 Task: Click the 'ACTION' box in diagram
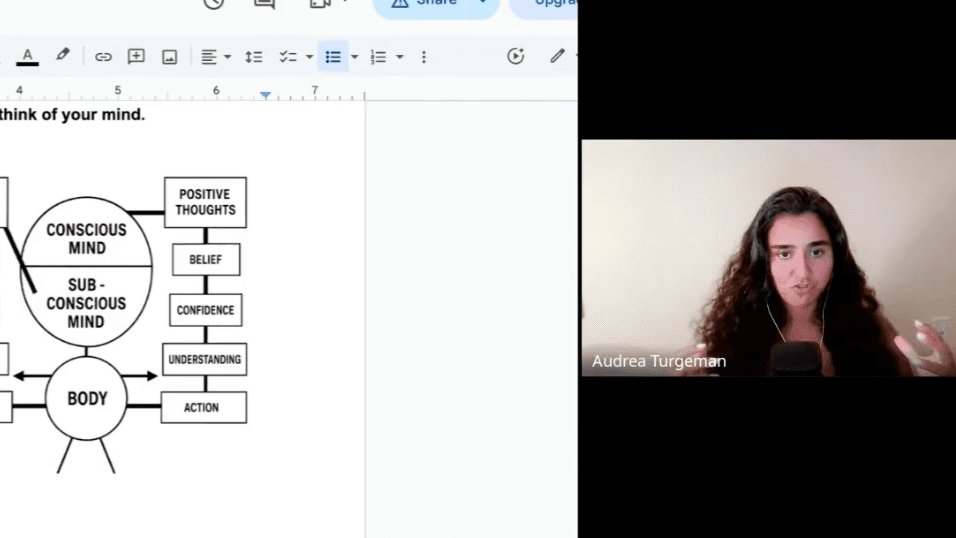tap(204, 407)
